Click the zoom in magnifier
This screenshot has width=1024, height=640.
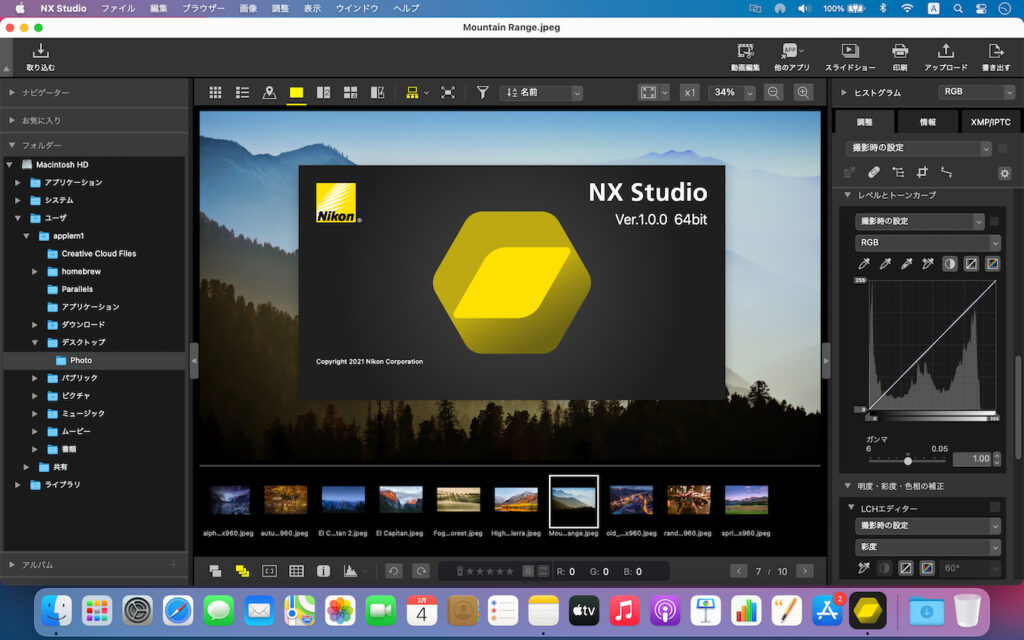coord(803,92)
